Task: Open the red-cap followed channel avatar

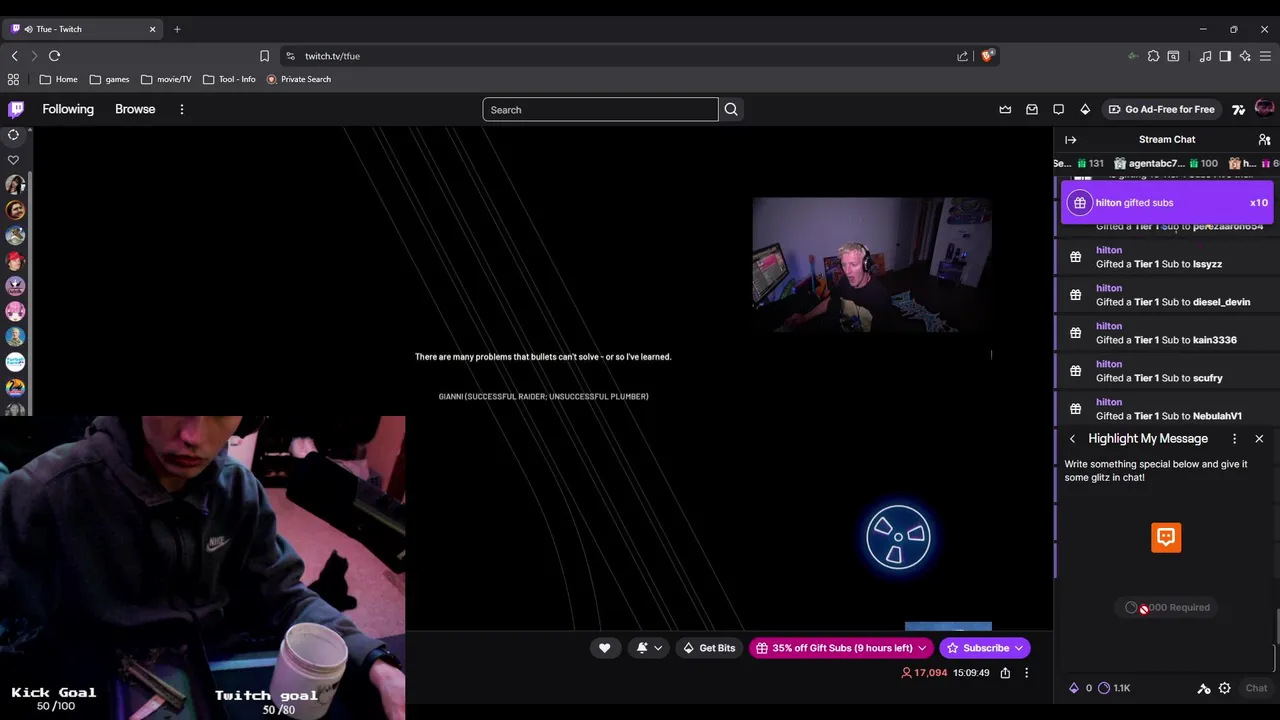Action: pos(15,261)
